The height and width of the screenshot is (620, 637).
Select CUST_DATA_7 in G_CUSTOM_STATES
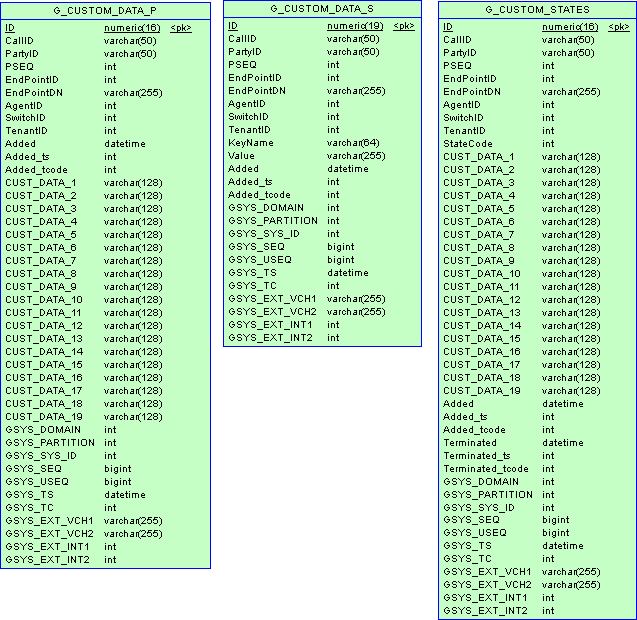point(479,235)
